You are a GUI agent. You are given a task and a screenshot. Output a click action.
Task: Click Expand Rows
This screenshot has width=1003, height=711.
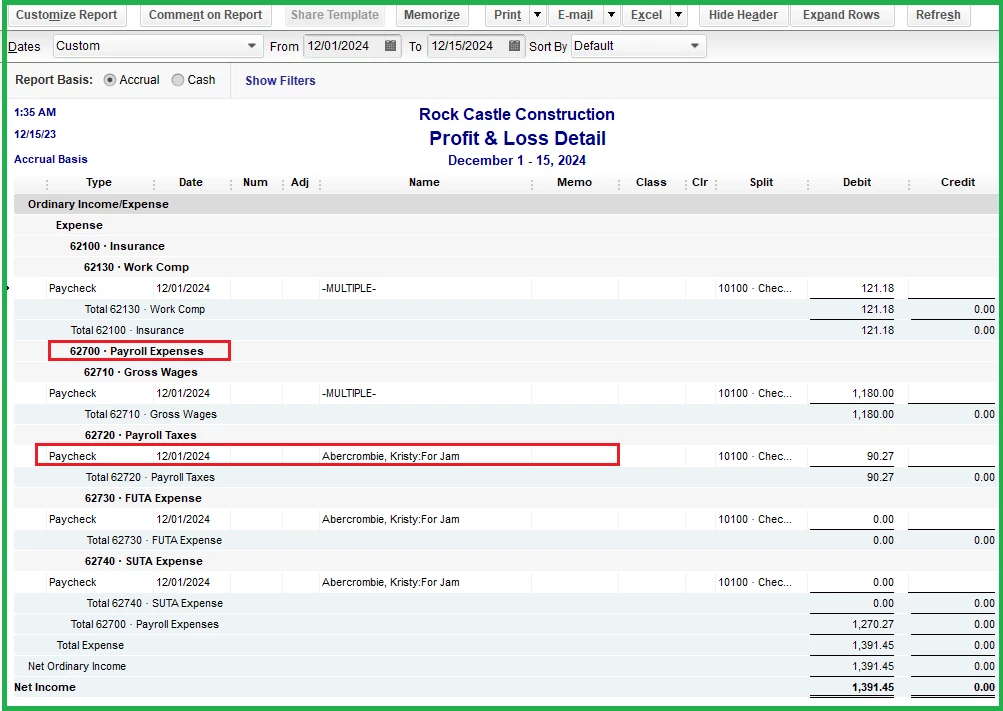pos(841,15)
